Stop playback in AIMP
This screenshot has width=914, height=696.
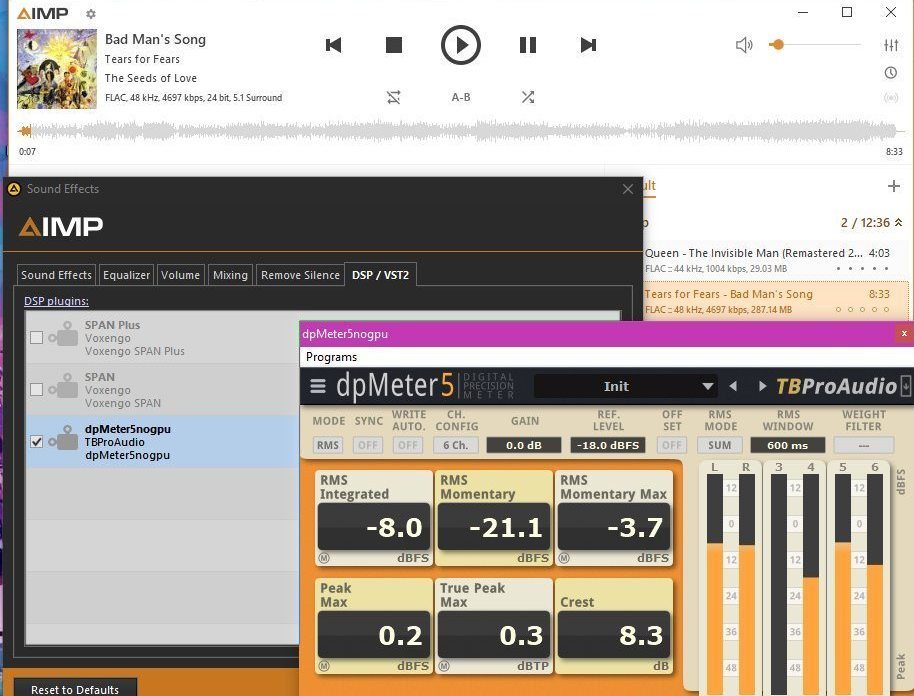(x=394, y=45)
